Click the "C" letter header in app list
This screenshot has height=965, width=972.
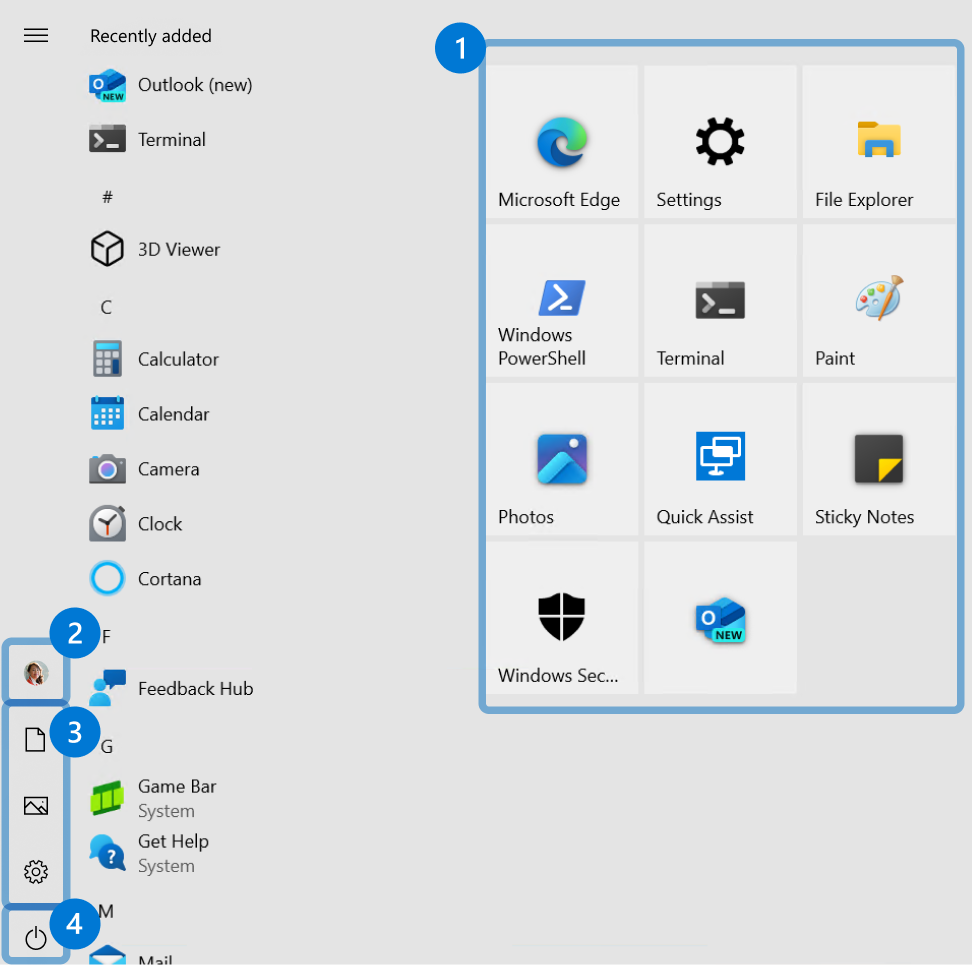[x=106, y=307]
